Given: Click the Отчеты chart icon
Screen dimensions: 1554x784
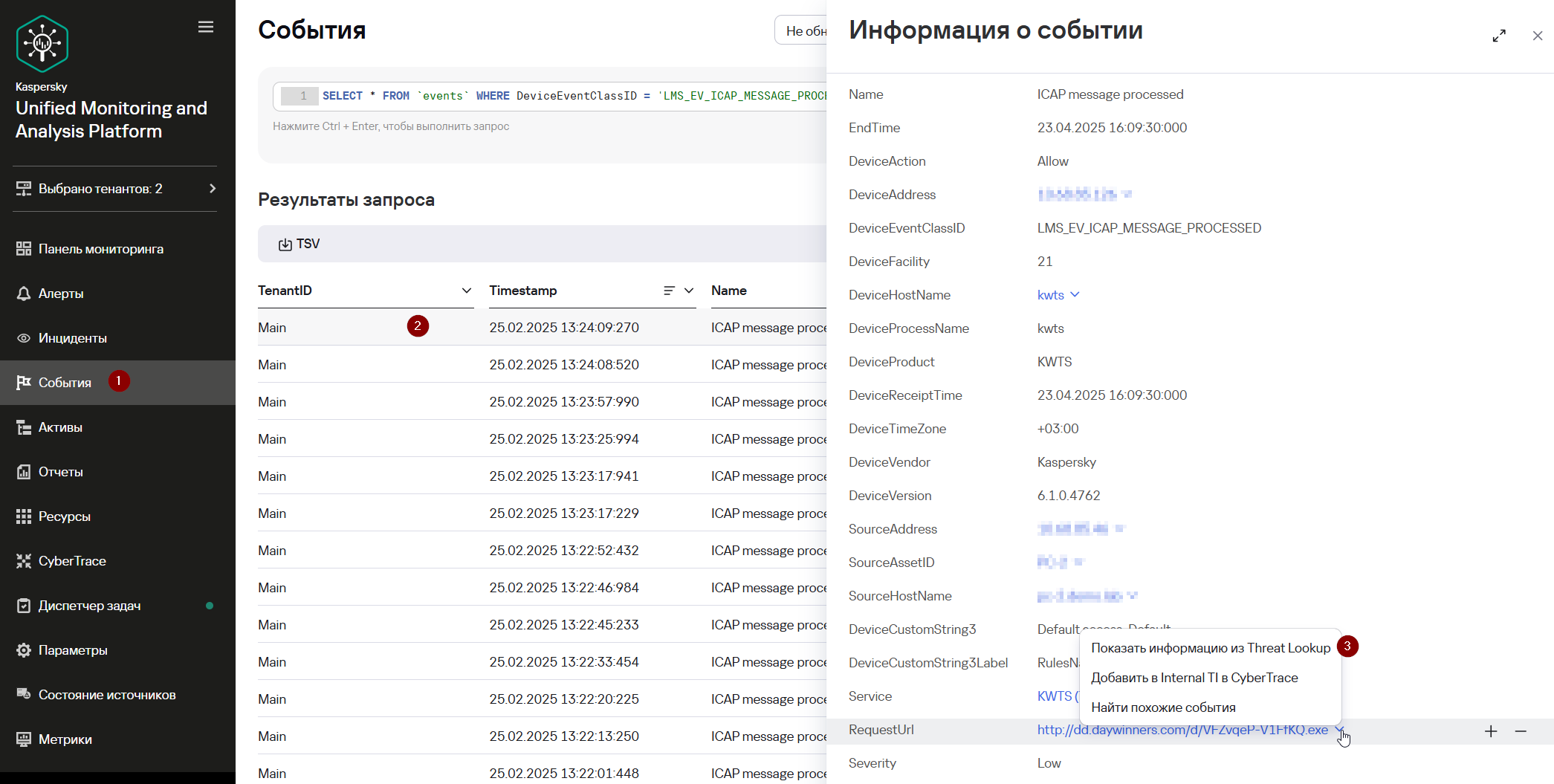Looking at the screenshot, I should coord(24,472).
